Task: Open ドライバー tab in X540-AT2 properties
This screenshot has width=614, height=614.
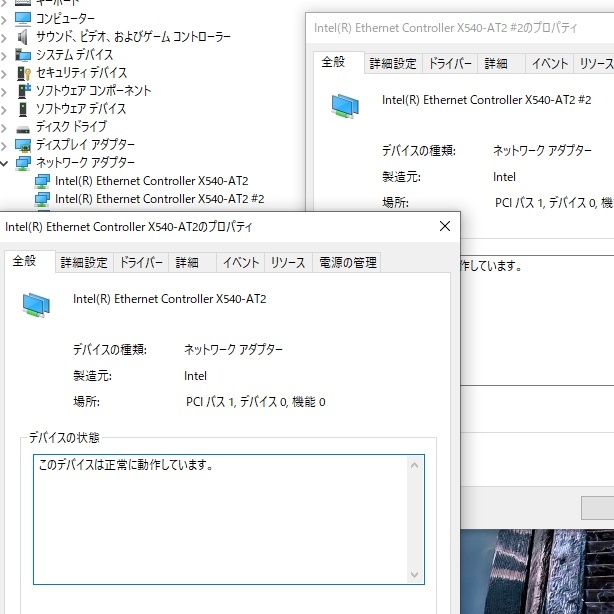Action: point(141,262)
